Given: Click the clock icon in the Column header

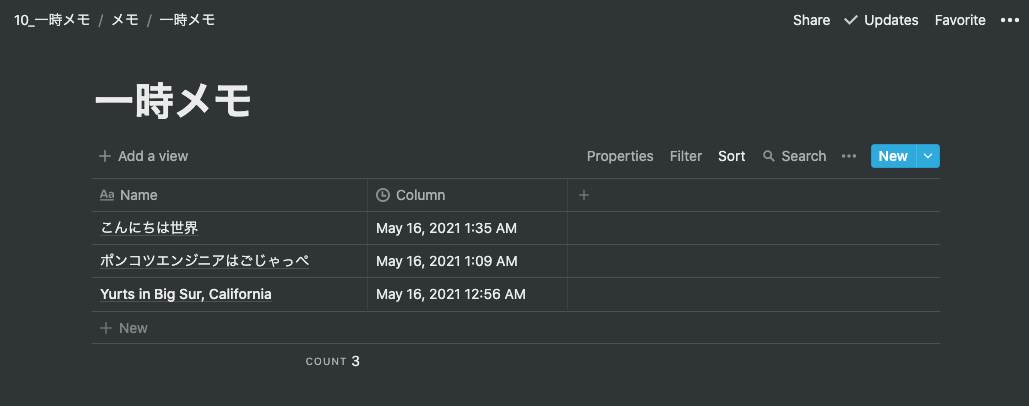Looking at the screenshot, I should coord(383,195).
